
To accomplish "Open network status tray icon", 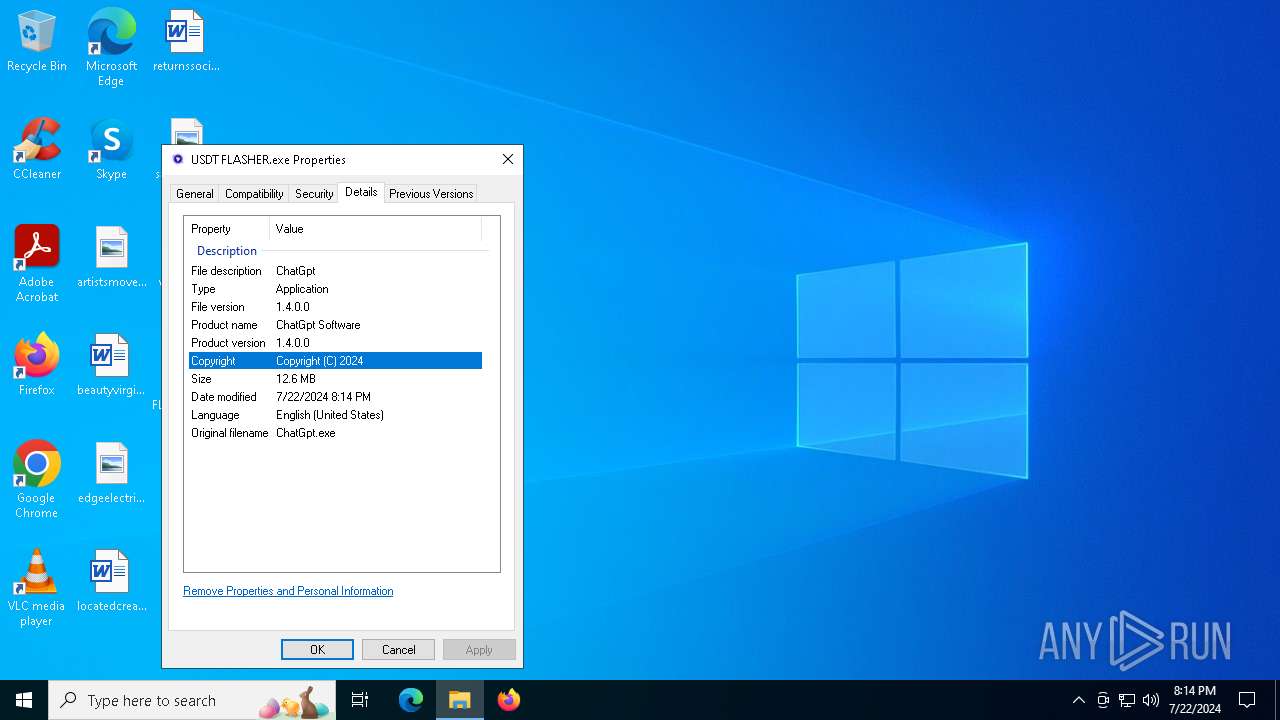I will 1127,700.
